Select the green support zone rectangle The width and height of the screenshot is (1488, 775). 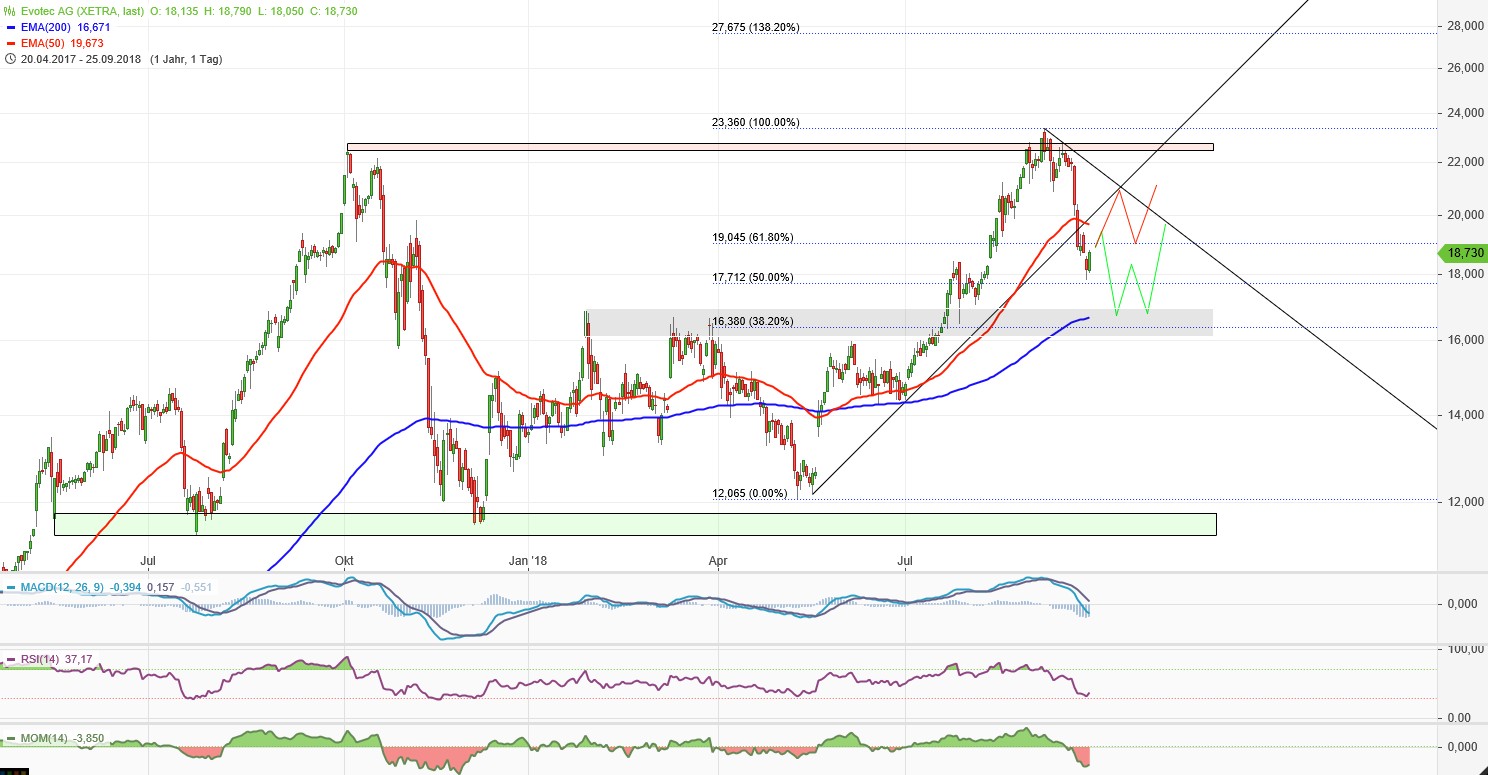(635, 522)
